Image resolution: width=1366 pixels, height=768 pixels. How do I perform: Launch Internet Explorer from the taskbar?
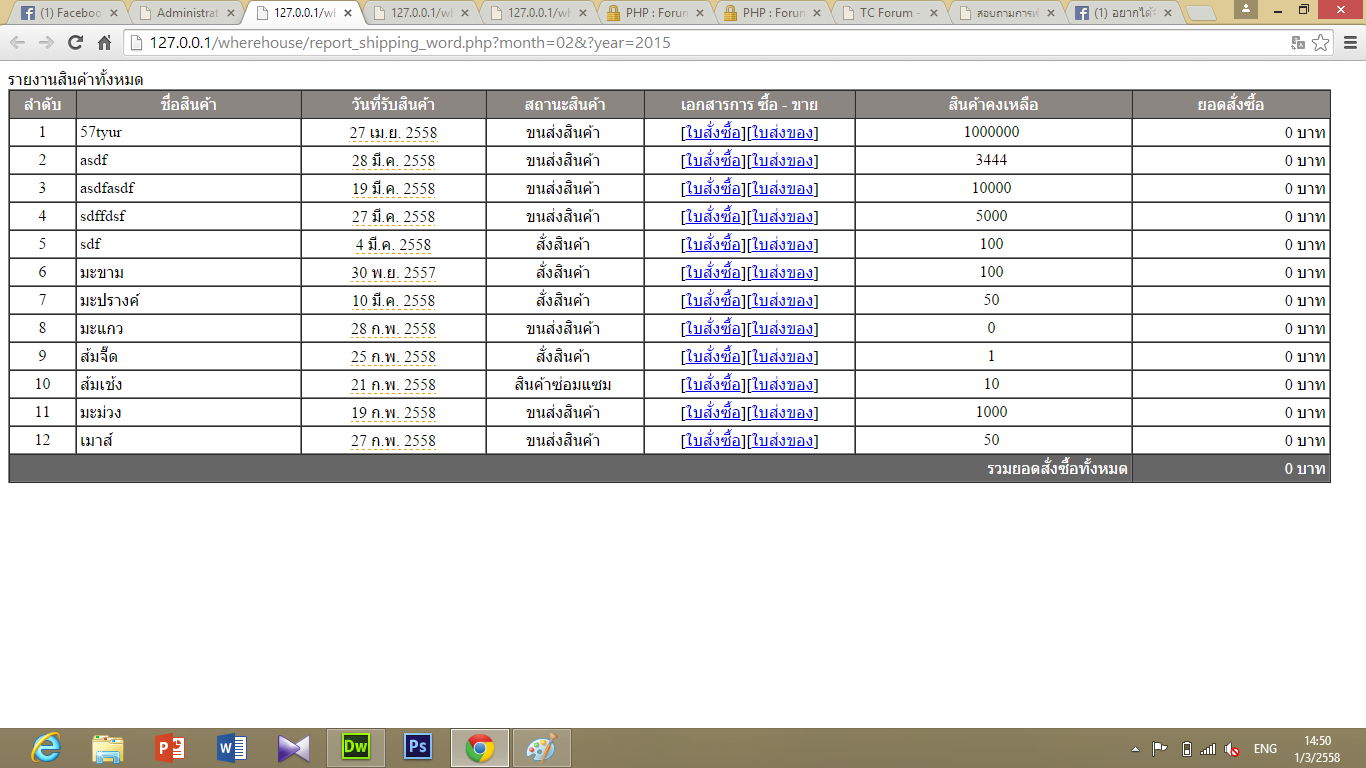45,748
